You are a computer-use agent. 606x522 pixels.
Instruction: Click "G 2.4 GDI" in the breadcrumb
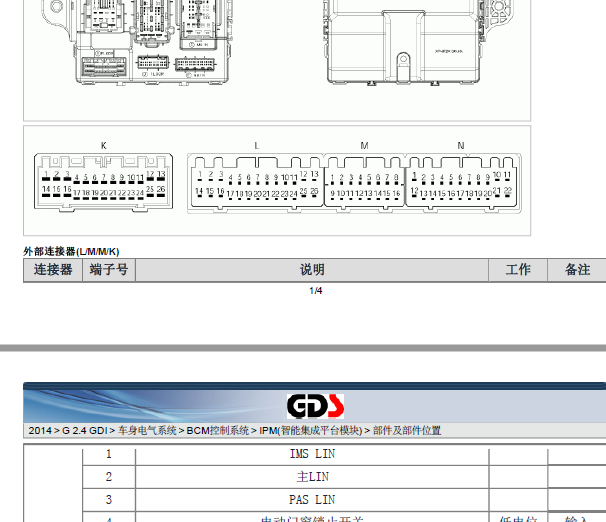85,430
